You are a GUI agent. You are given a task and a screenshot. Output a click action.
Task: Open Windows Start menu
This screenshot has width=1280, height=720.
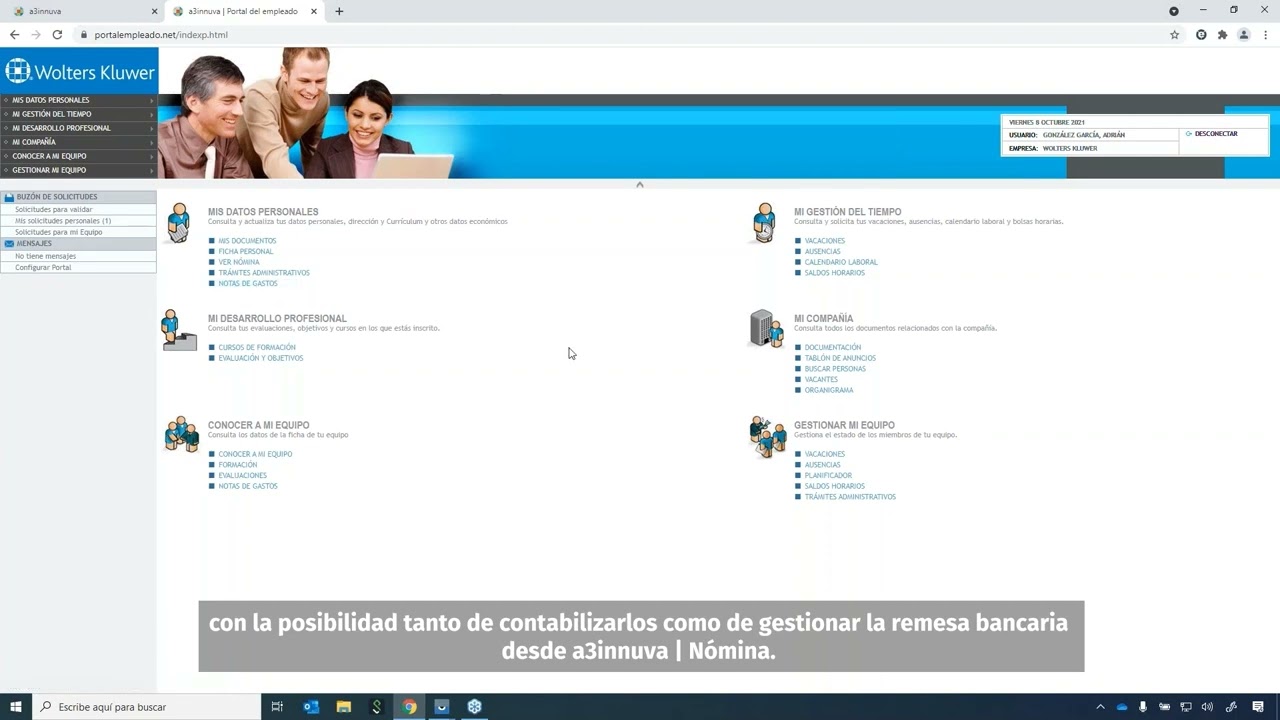(16, 707)
